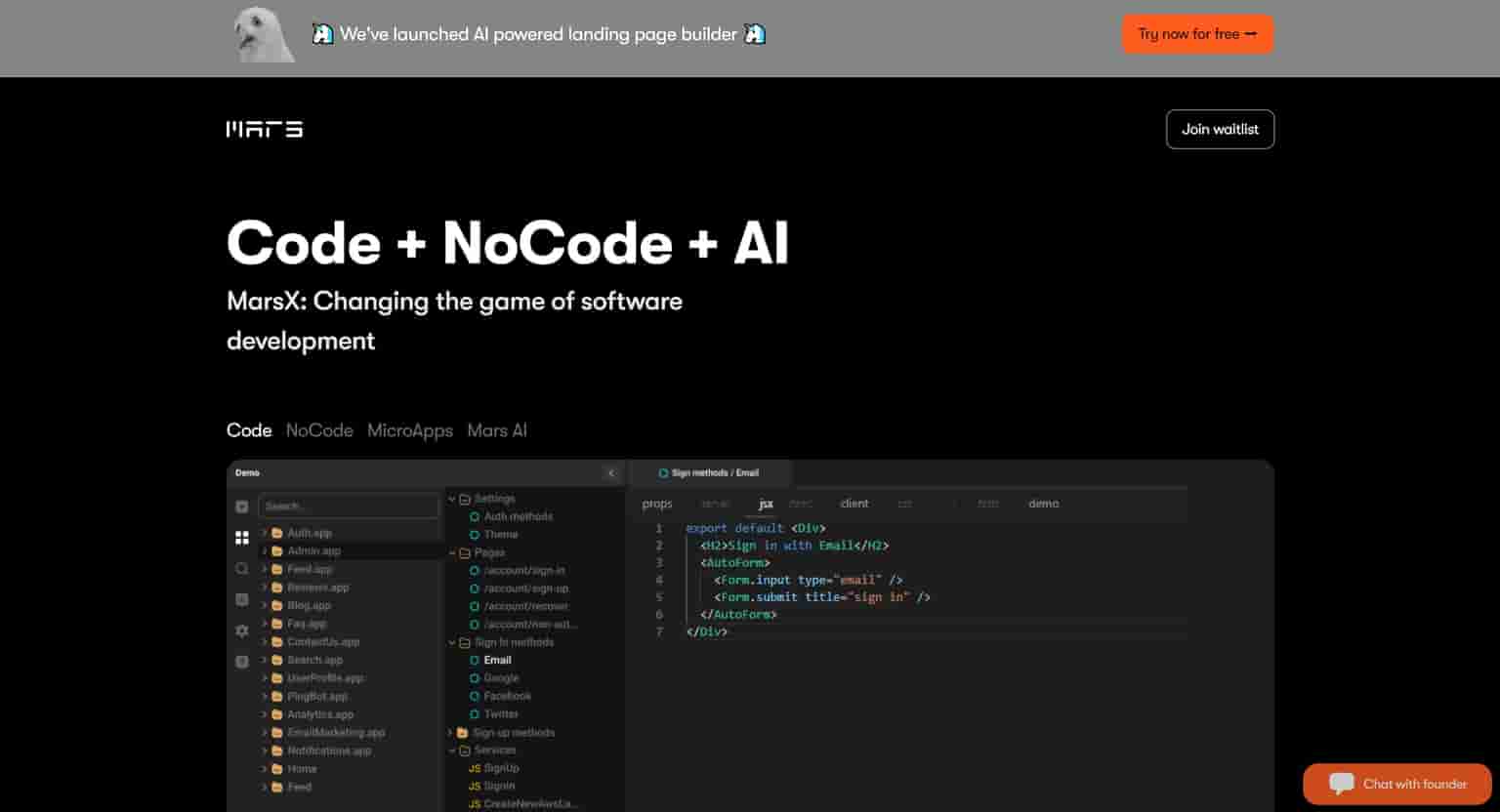The height and width of the screenshot is (812, 1500).
Task: Select Admin.app in the app tree
Action: coord(313,551)
